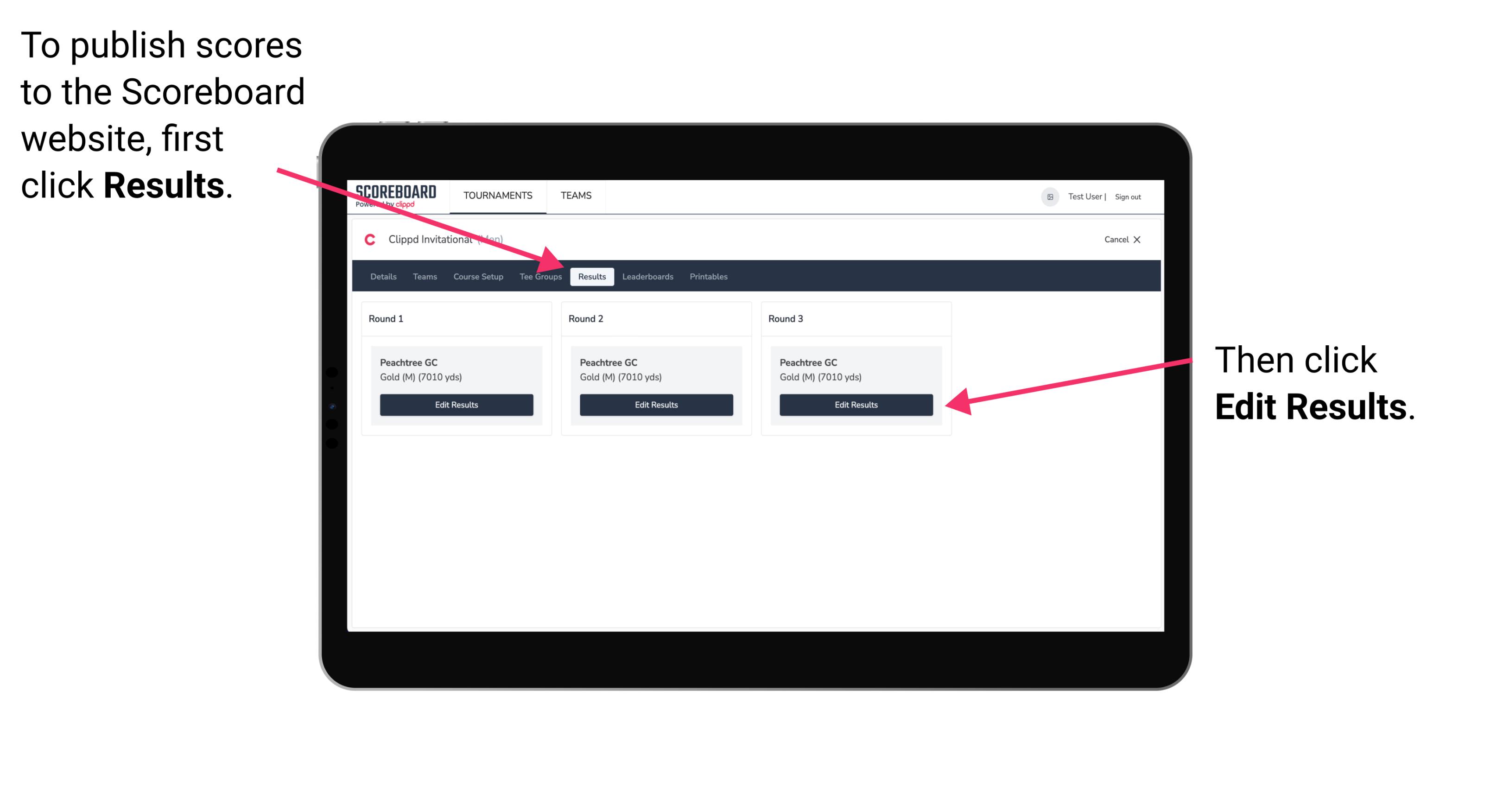
Task: Click the TOURNAMENTS menu item
Action: [x=497, y=195]
